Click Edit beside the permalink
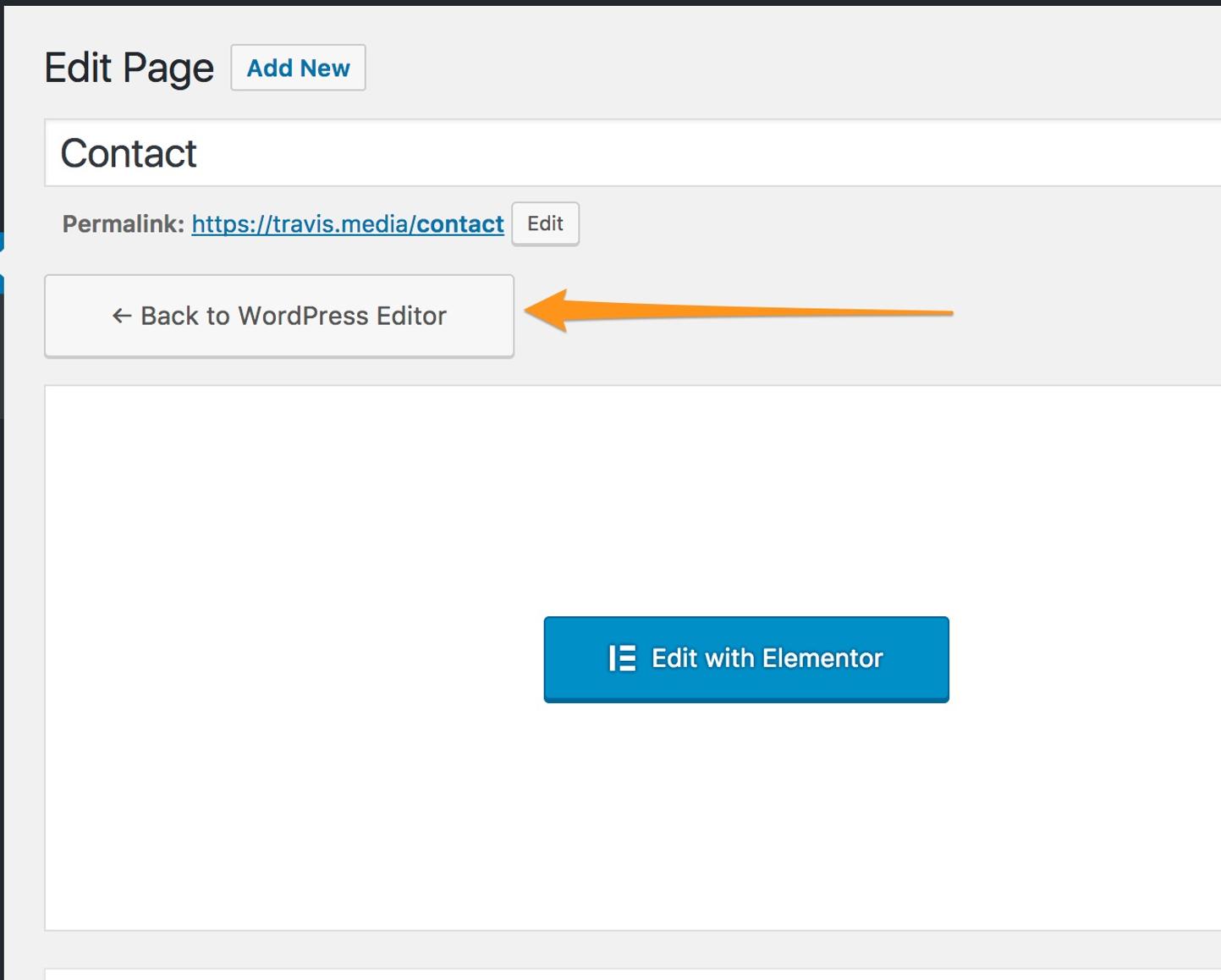Viewport: 1221px width, 980px height. pyautogui.click(x=545, y=223)
